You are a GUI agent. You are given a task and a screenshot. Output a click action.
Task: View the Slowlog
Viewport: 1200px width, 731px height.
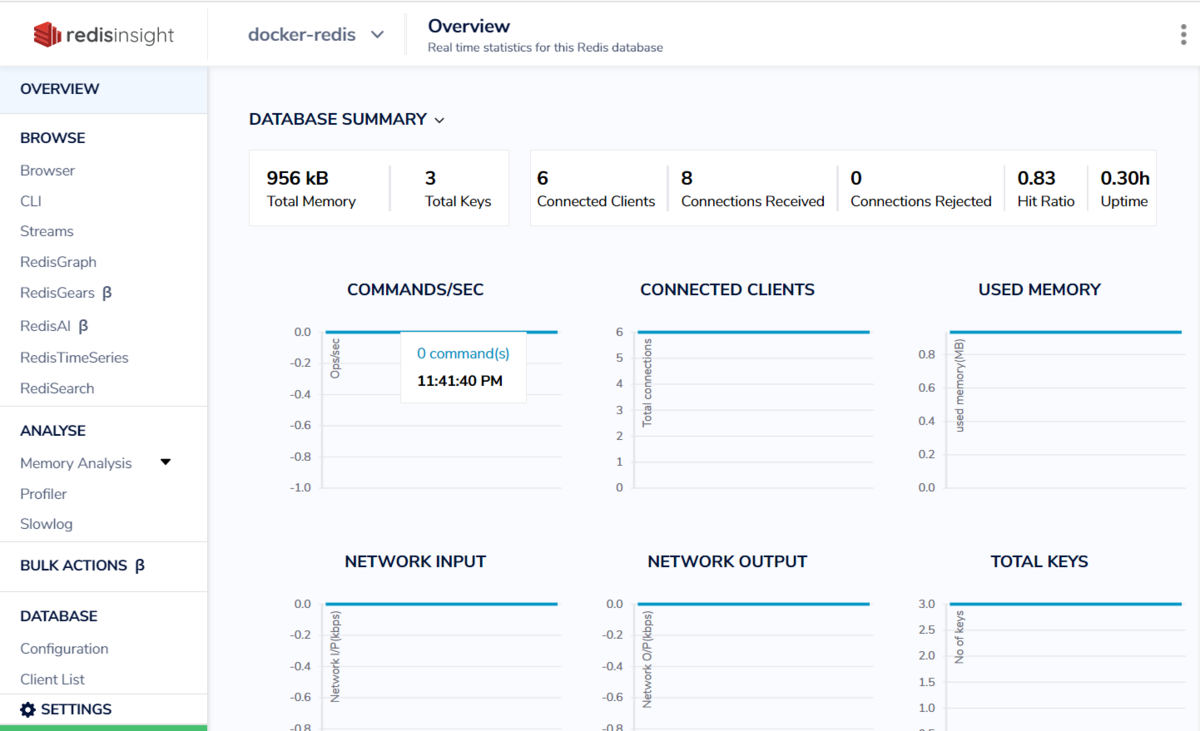pos(46,524)
